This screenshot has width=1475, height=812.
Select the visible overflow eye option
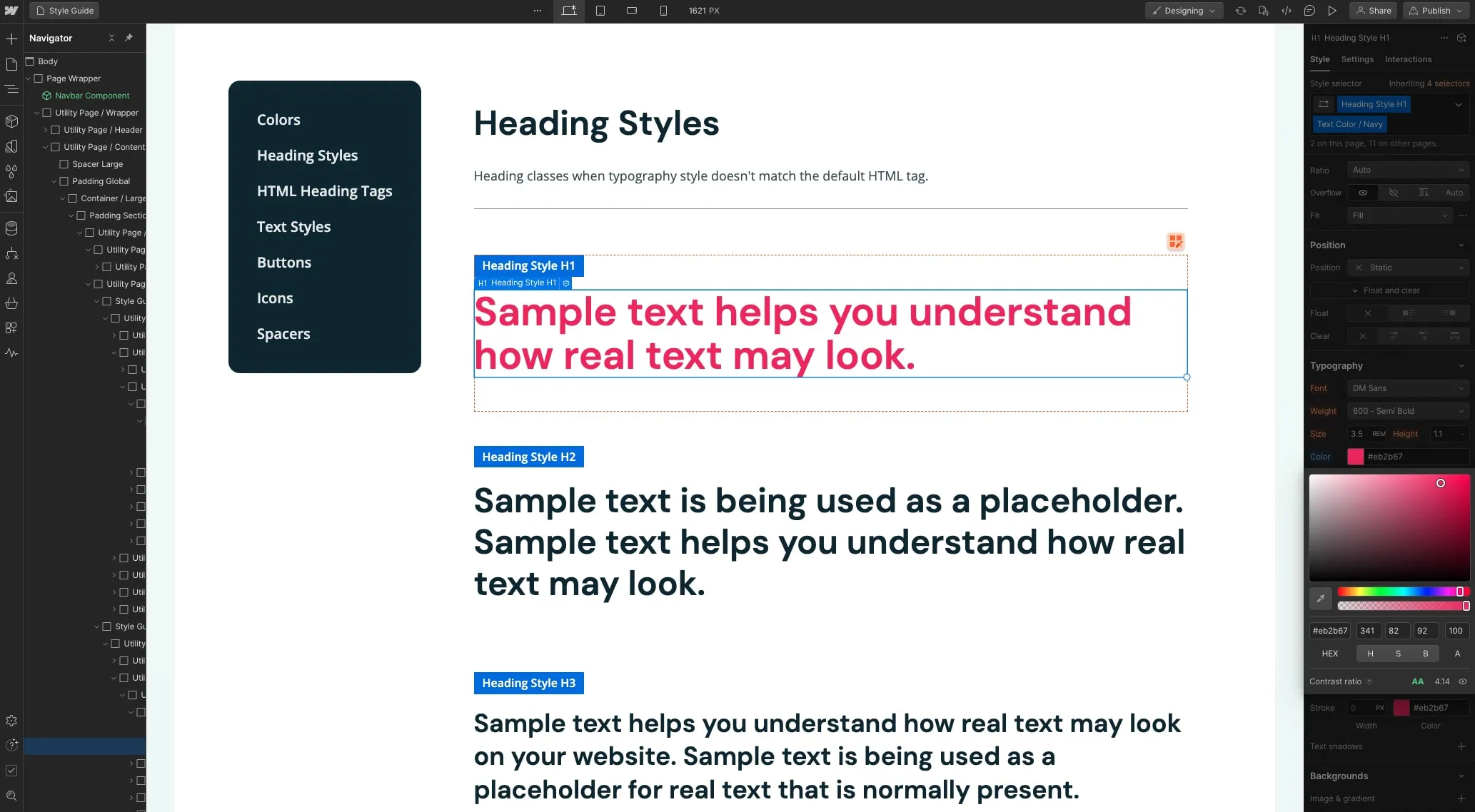[x=1363, y=193]
